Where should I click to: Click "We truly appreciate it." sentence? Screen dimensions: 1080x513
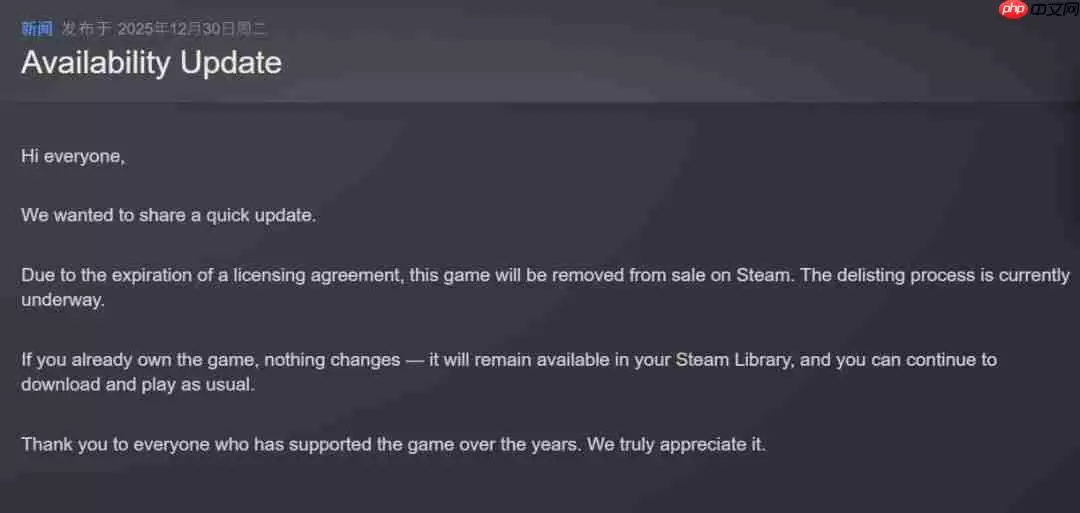[x=676, y=444]
